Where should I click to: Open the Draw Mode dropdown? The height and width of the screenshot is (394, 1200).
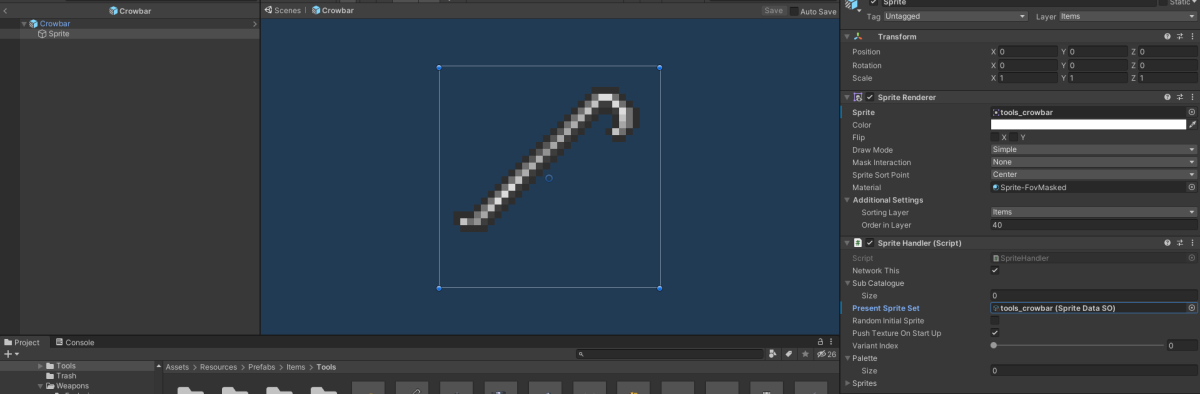pyautogui.click(x=1093, y=150)
